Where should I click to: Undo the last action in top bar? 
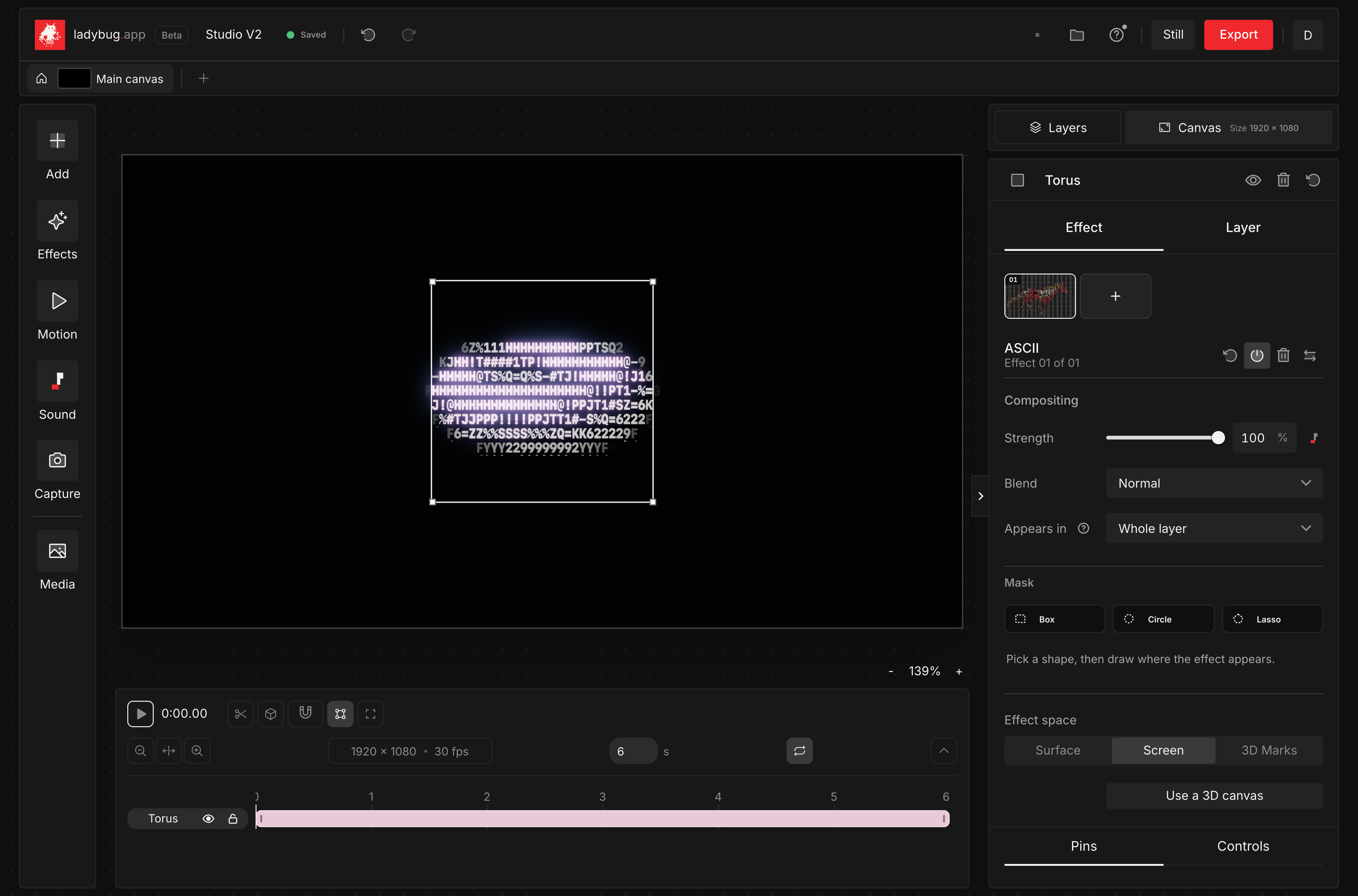(368, 35)
